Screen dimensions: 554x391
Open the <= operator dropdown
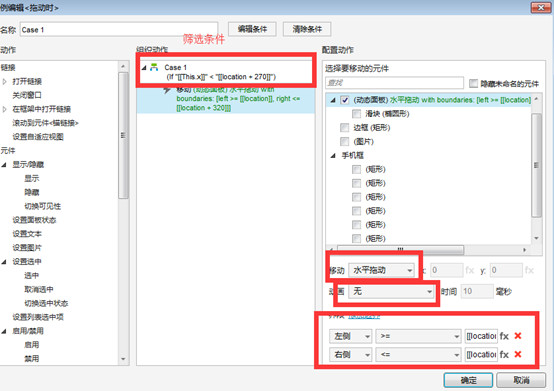coord(418,354)
